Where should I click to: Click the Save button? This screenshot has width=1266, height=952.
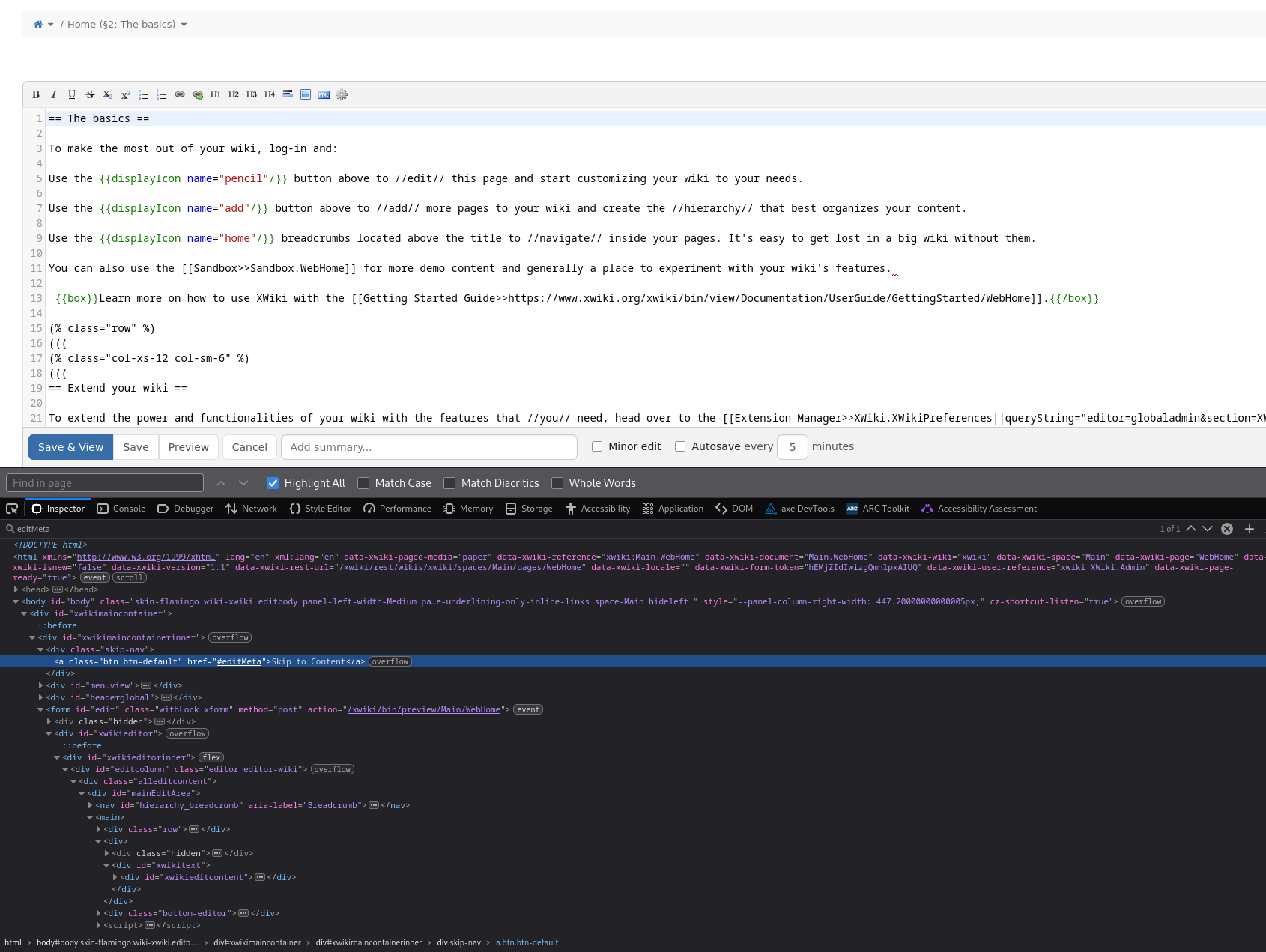click(136, 447)
